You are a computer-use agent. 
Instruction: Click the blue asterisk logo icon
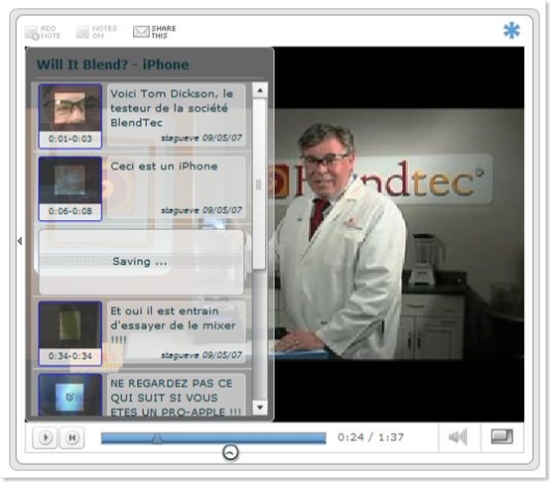tap(511, 31)
